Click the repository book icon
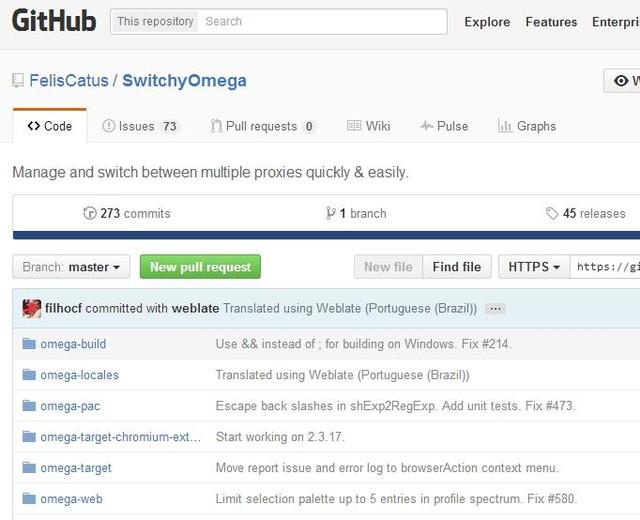This screenshot has width=640, height=520. 19,81
